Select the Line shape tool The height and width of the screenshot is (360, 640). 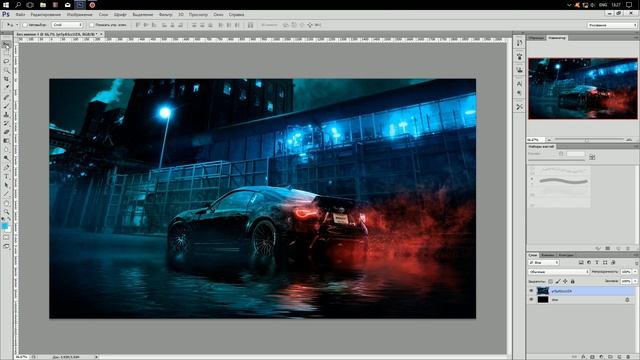(6, 194)
